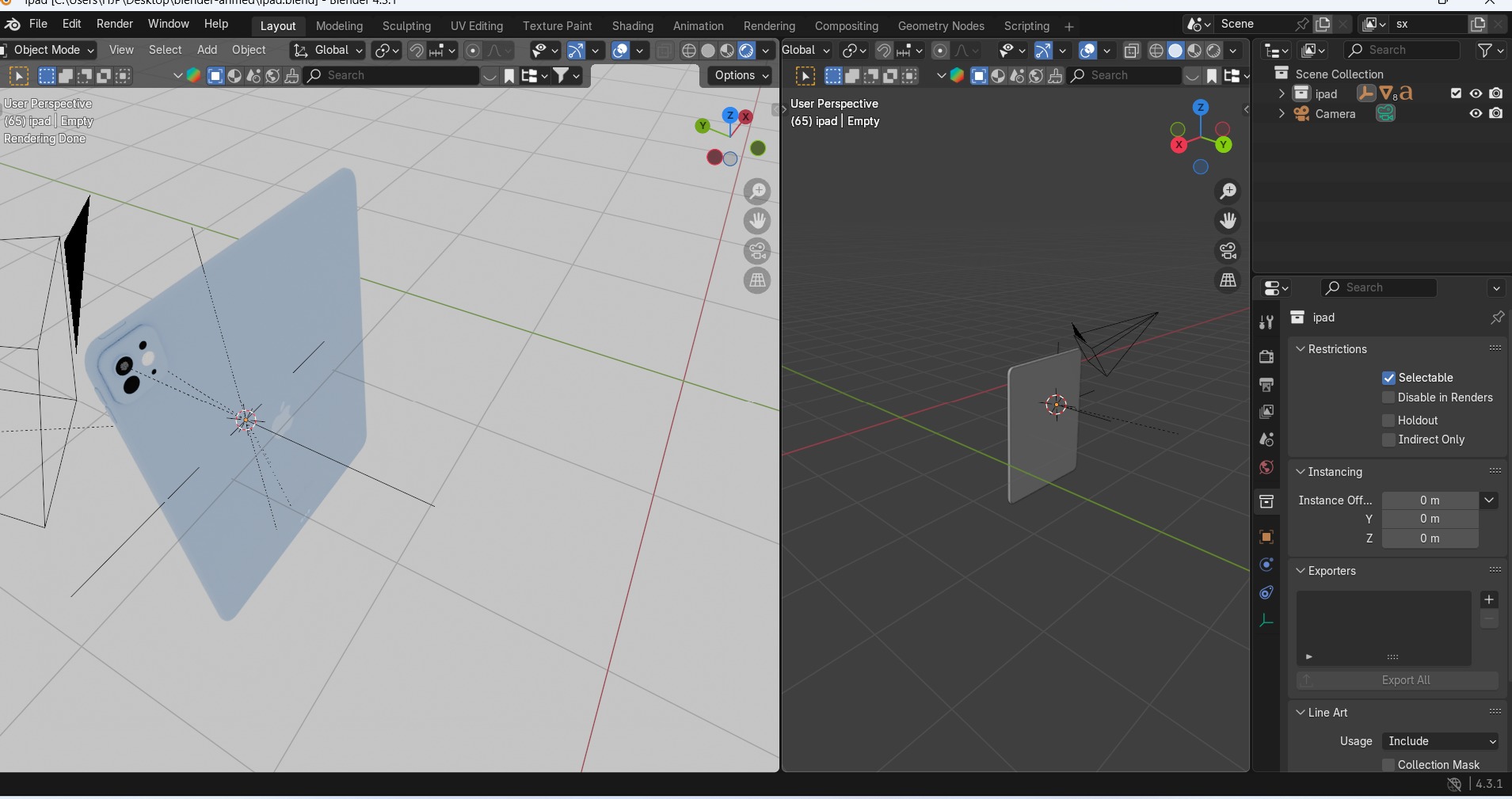Open the Output properties tab

point(1266,385)
